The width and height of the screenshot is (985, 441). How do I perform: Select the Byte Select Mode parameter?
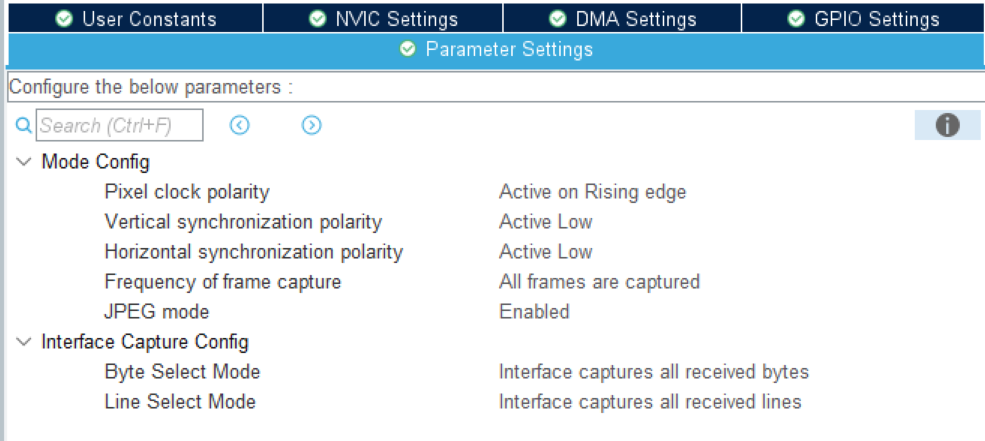pyautogui.click(x=182, y=372)
